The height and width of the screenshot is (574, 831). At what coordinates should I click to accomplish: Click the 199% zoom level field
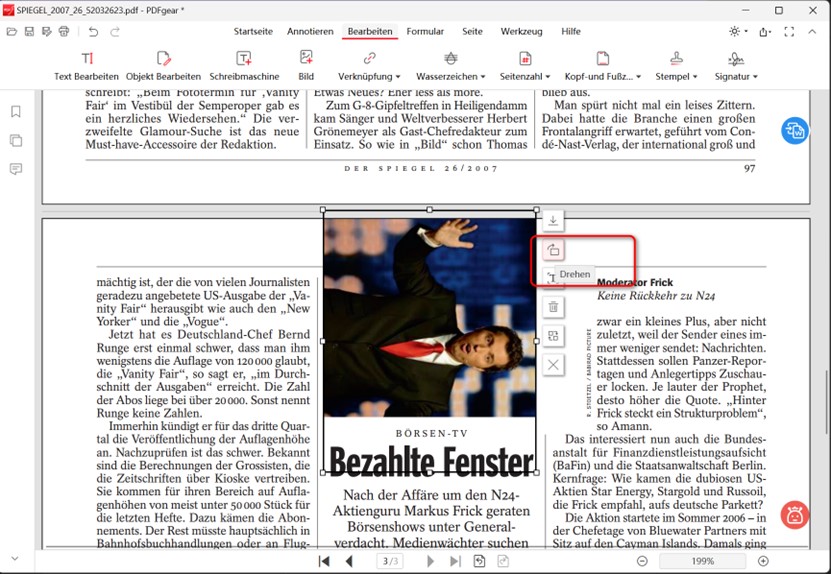click(702, 561)
